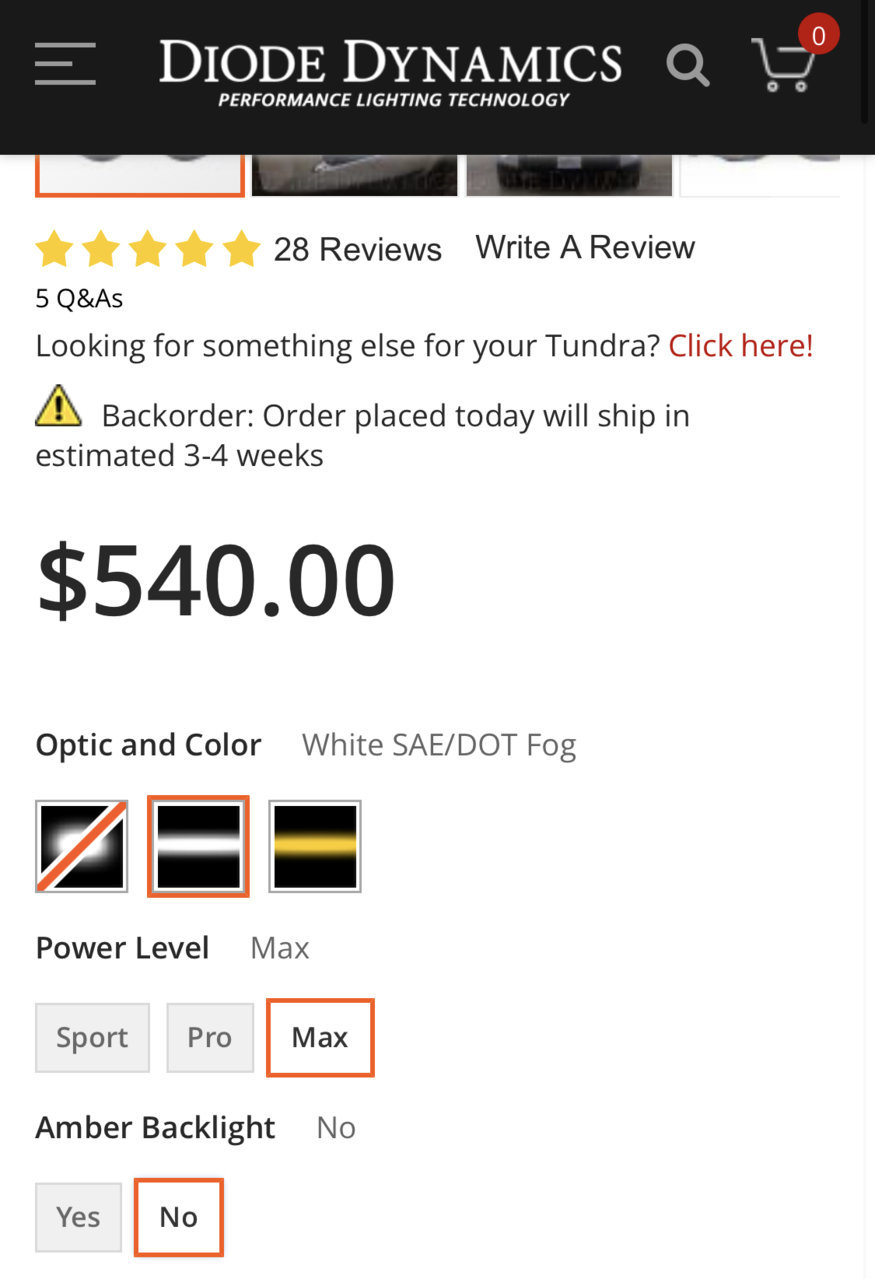Select the Max power level
Screen dimensions: 875x1279
click(320, 1038)
